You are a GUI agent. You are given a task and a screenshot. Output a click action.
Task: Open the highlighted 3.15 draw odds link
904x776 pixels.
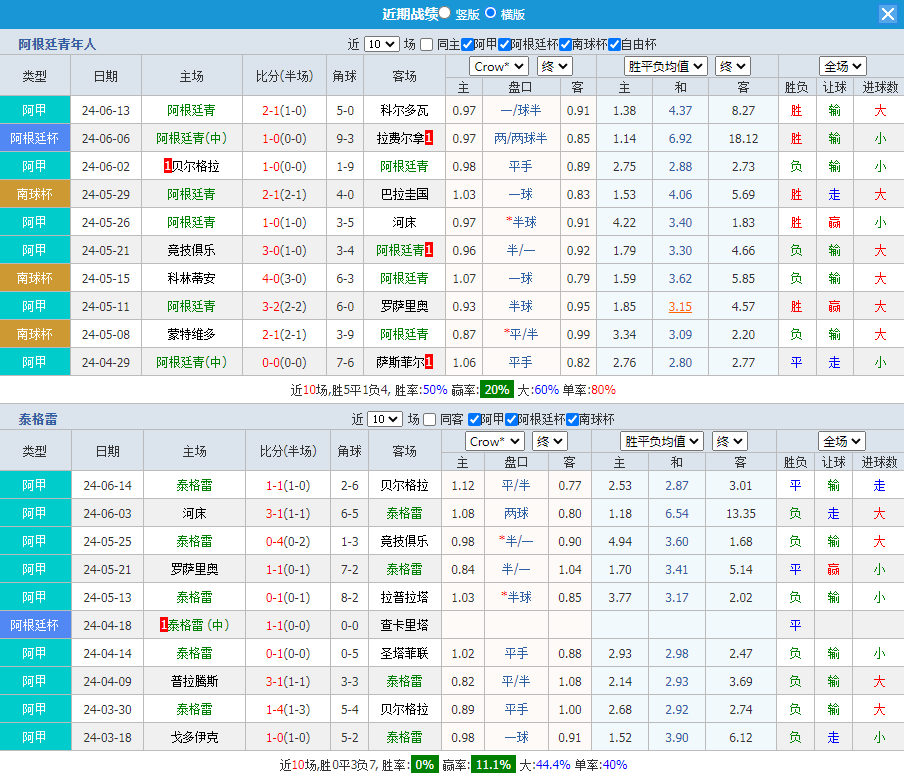[680, 306]
